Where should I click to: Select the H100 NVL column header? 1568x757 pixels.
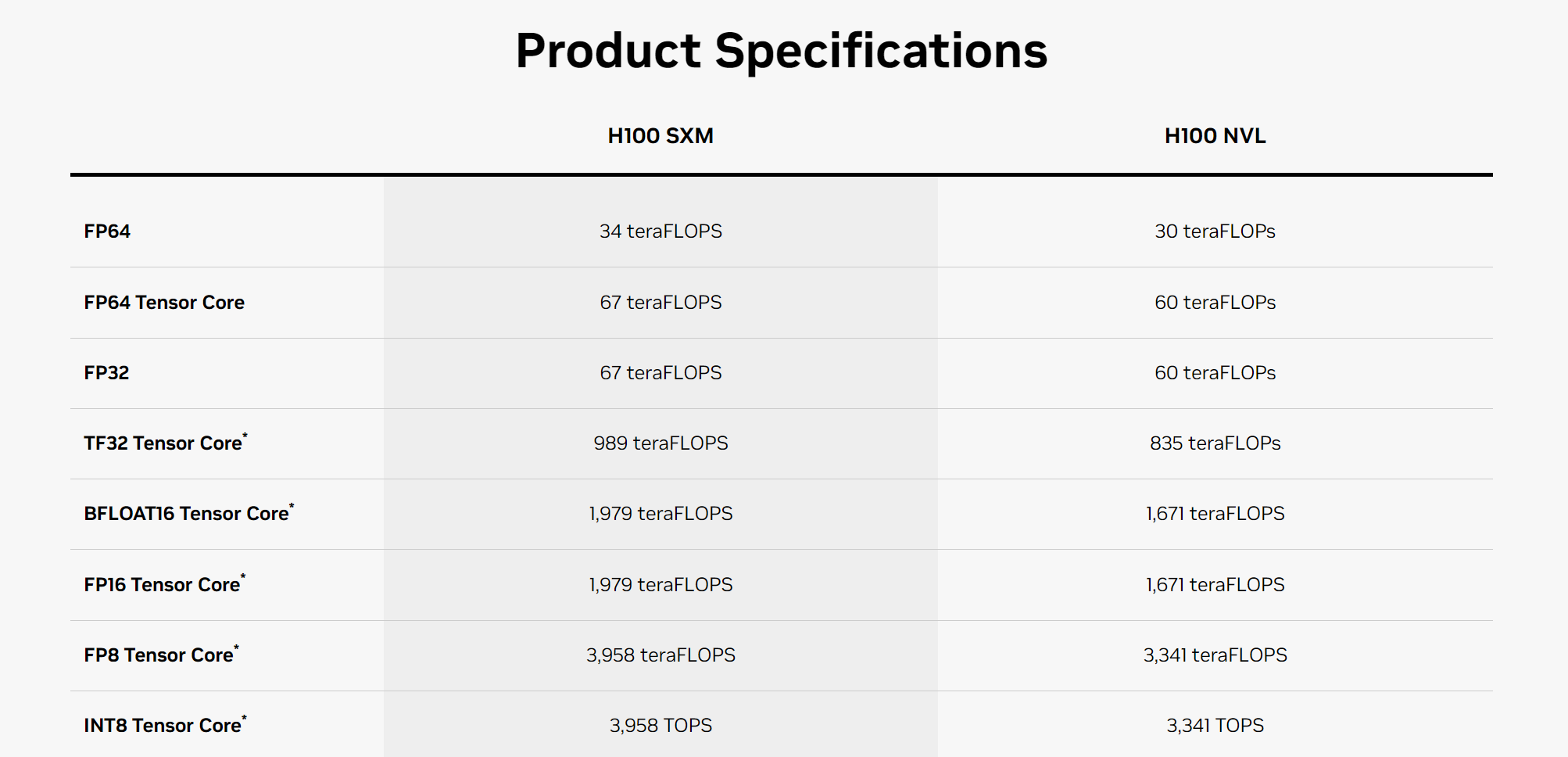pos(1215,136)
